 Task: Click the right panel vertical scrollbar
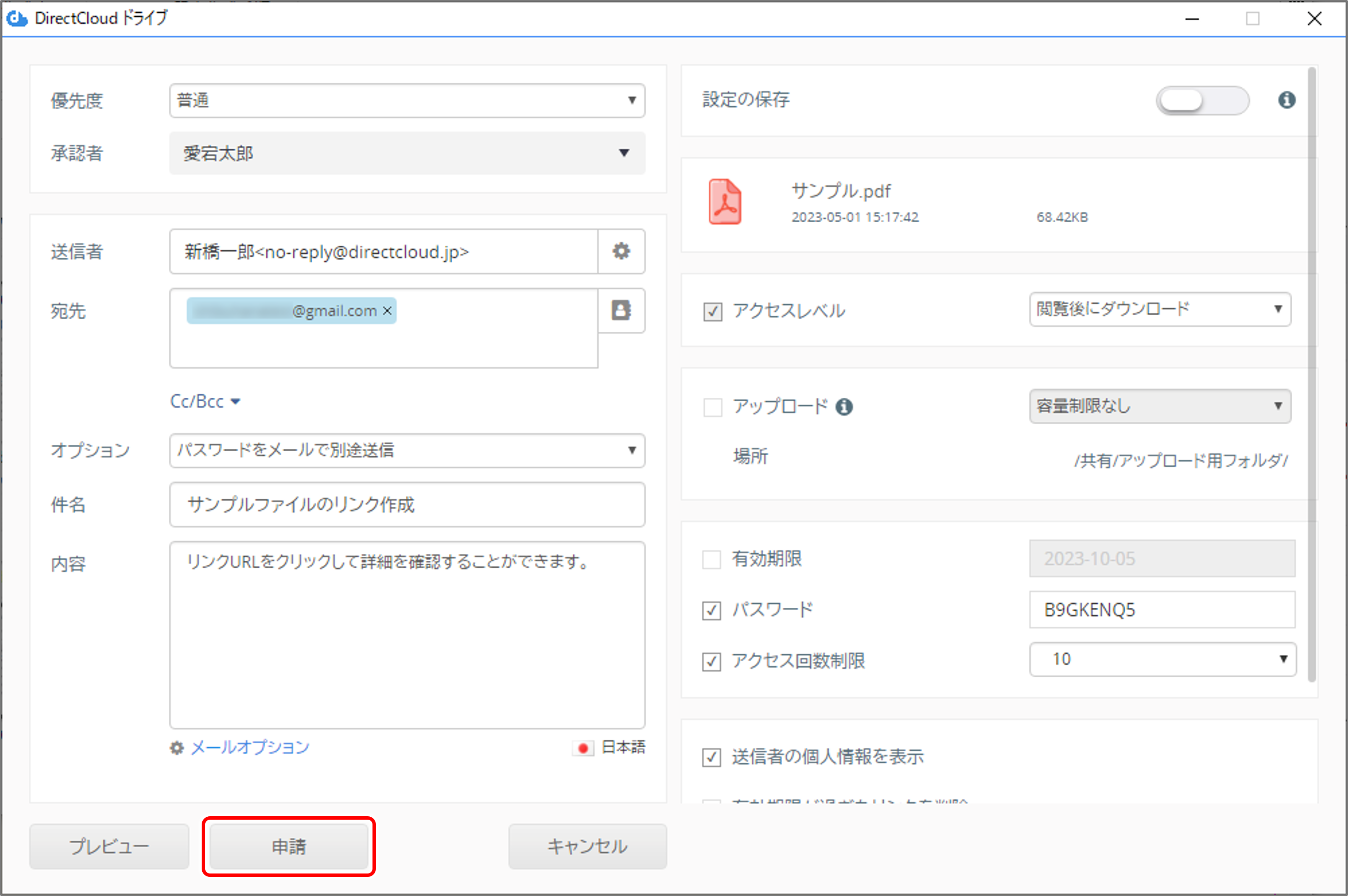[1312, 374]
